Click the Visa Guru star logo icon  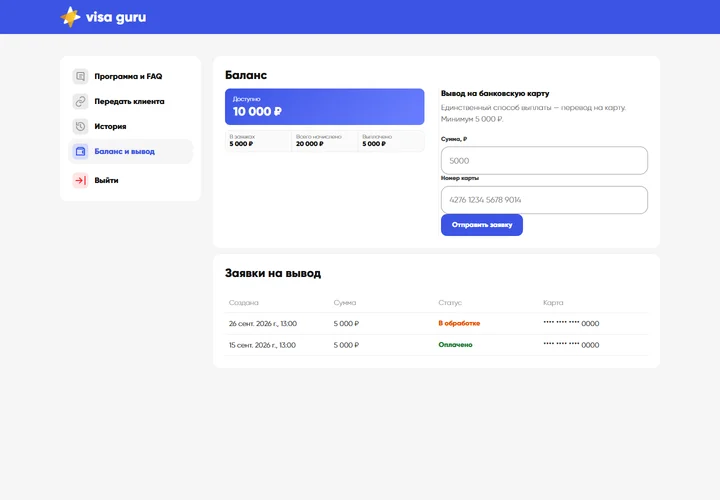pyautogui.click(x=70, y=17)
